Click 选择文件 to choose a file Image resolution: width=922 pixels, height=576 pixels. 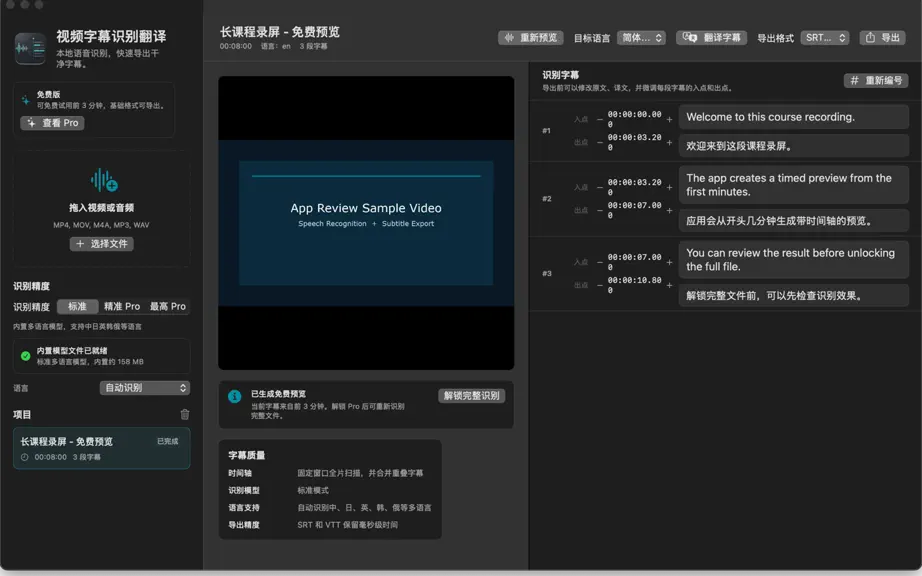[x=102, y=244]
